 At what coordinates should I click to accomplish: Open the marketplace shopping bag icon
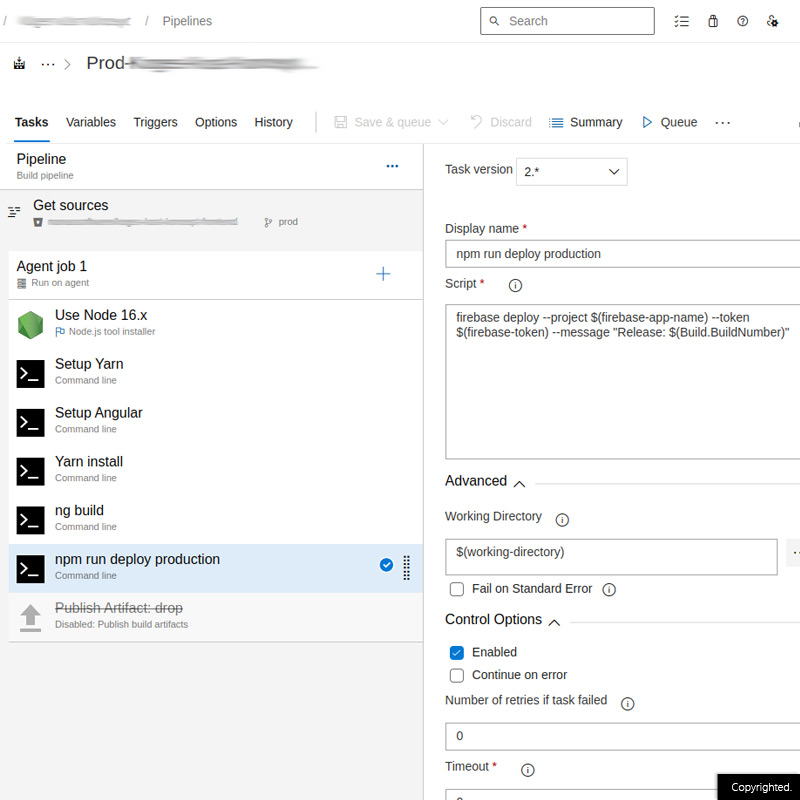point(713,21)
